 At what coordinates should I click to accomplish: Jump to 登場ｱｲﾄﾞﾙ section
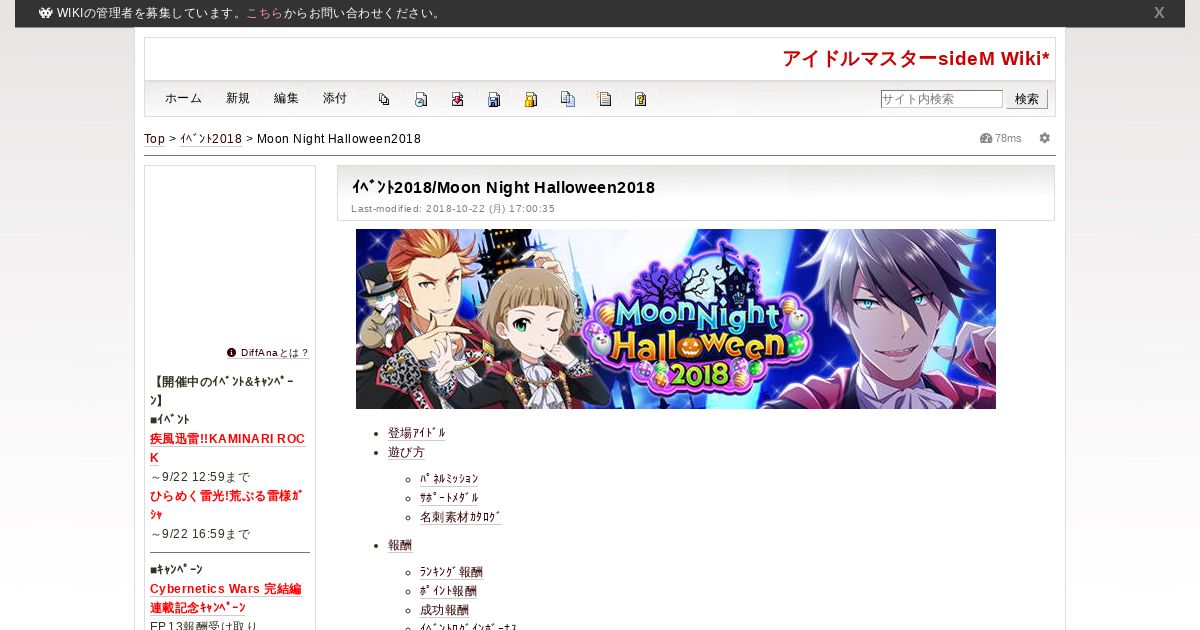pos(417,433)
